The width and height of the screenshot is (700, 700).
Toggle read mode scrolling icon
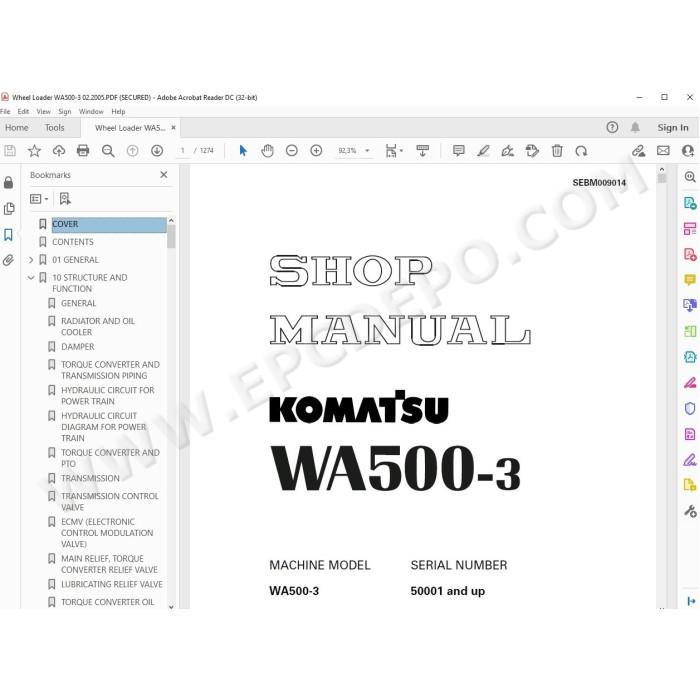pyautogui.click(x=422, y=151)
